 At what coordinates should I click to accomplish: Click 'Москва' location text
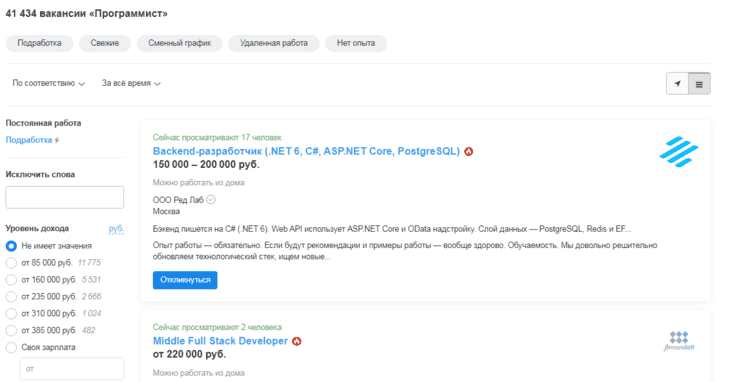[166, 212]
